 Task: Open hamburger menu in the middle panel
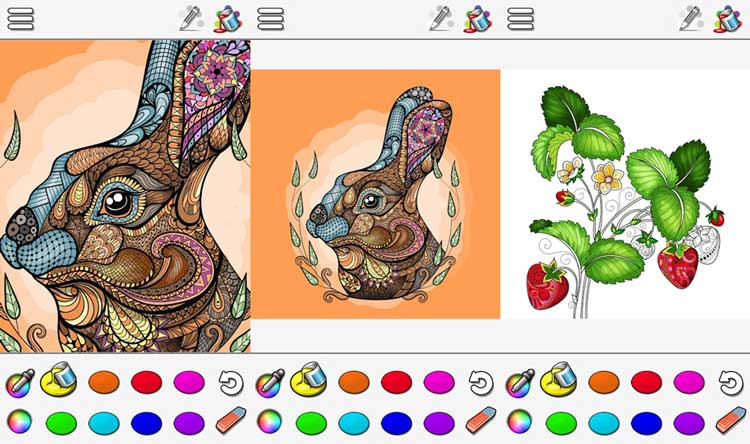coord(271,19)
